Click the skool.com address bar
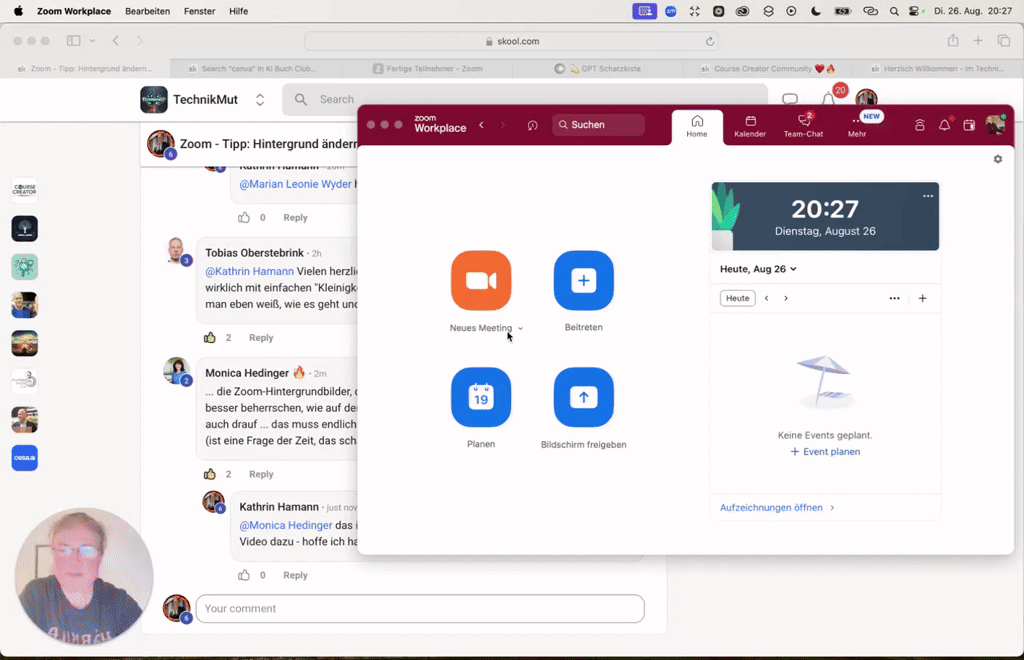The image size is (1024, 660). 511,41
